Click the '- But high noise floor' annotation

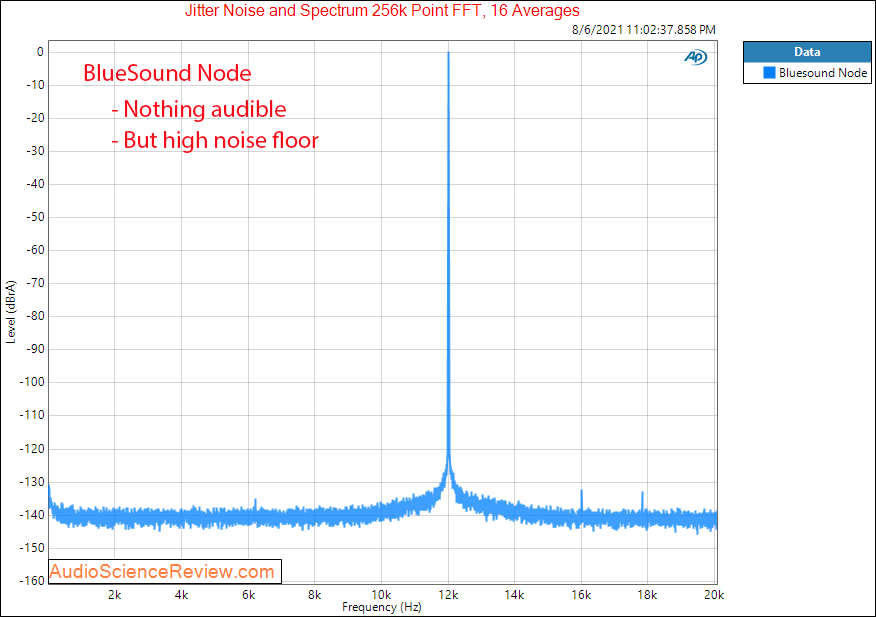tap(215, 140)
